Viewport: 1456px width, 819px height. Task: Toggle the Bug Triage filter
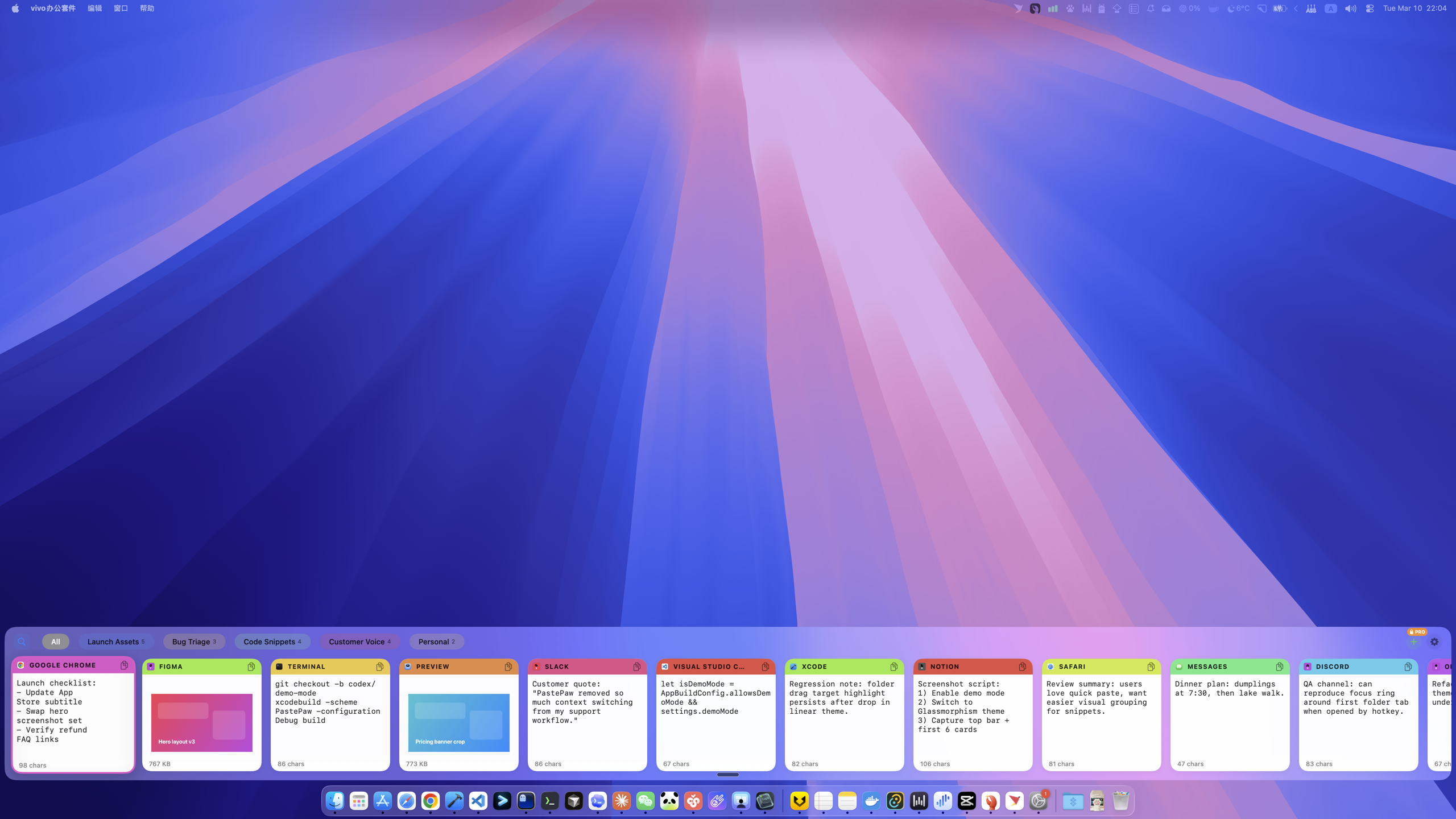click(x=193, y=642)
